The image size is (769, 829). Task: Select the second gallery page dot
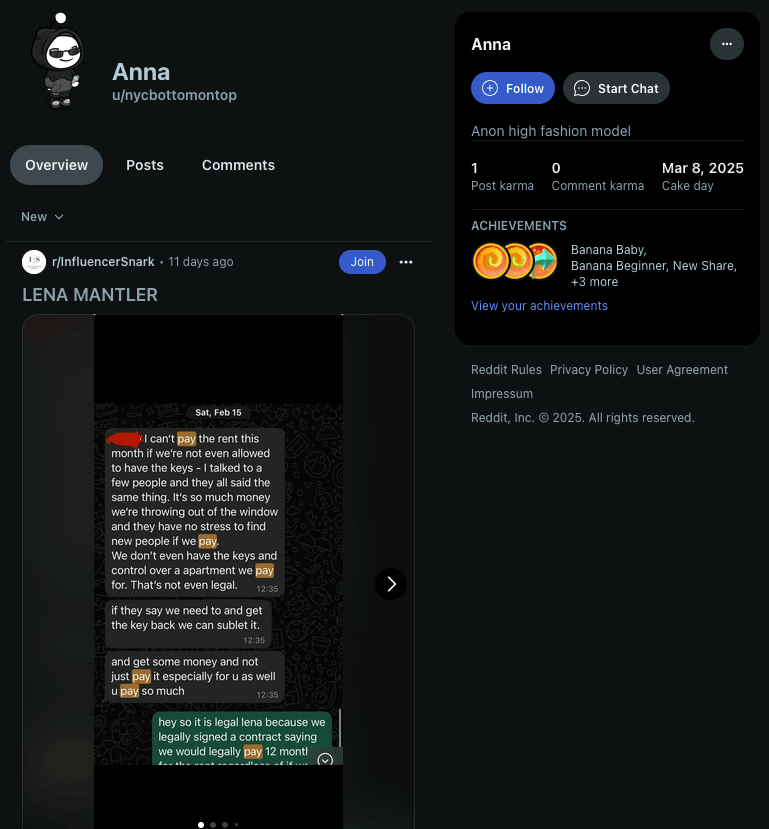(x=213, y=825)
